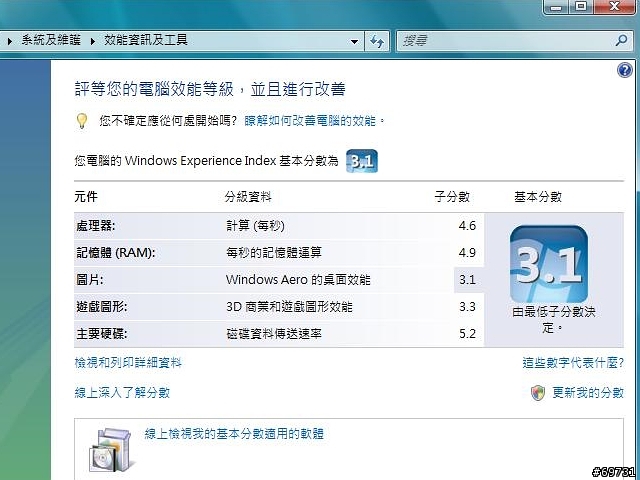This screenshot has width=640, height=480.
Task: Open 線上深入了解分數 link
Action: click(x=122, y=393)
